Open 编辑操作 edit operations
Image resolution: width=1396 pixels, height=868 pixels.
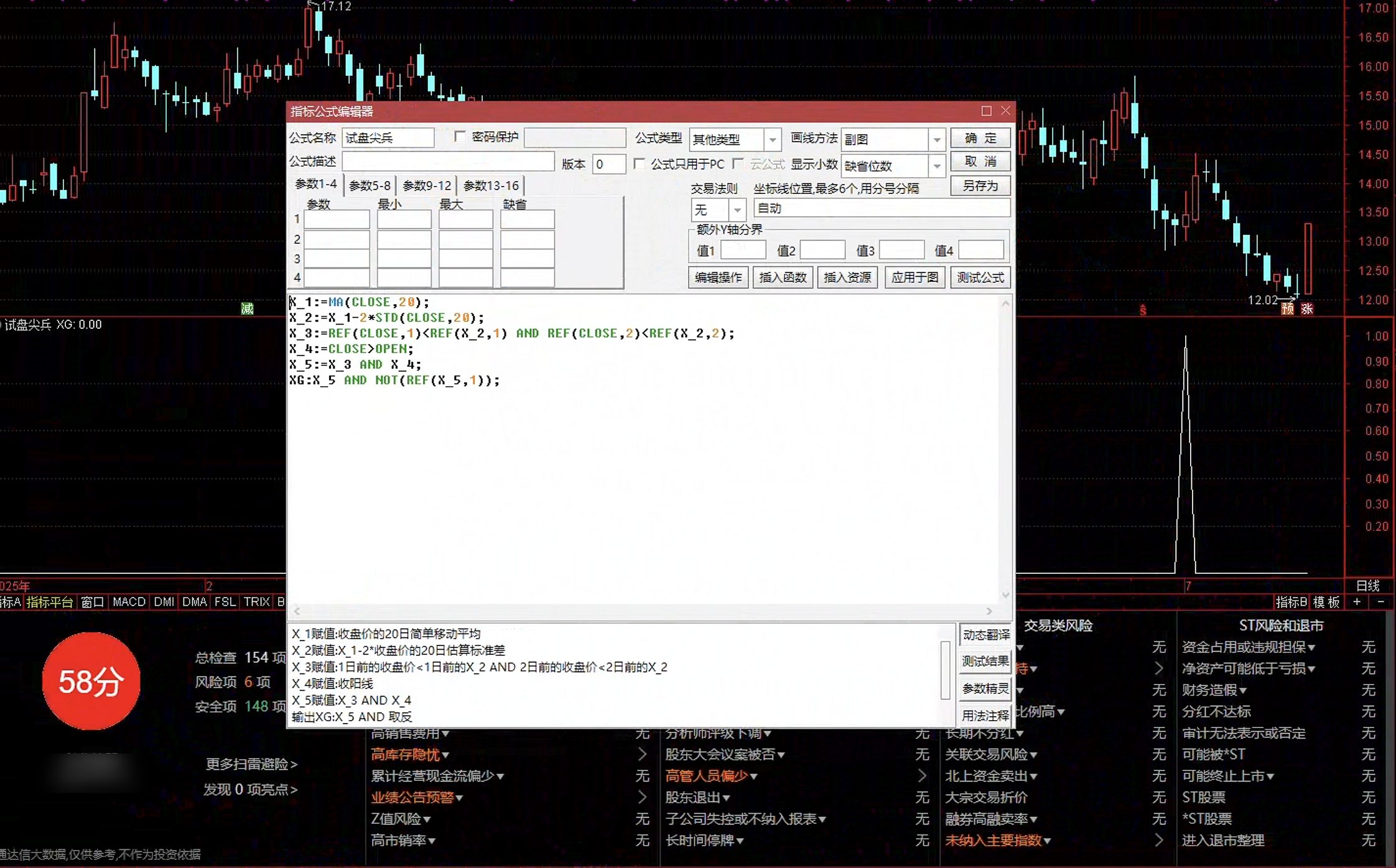[718, 277]
